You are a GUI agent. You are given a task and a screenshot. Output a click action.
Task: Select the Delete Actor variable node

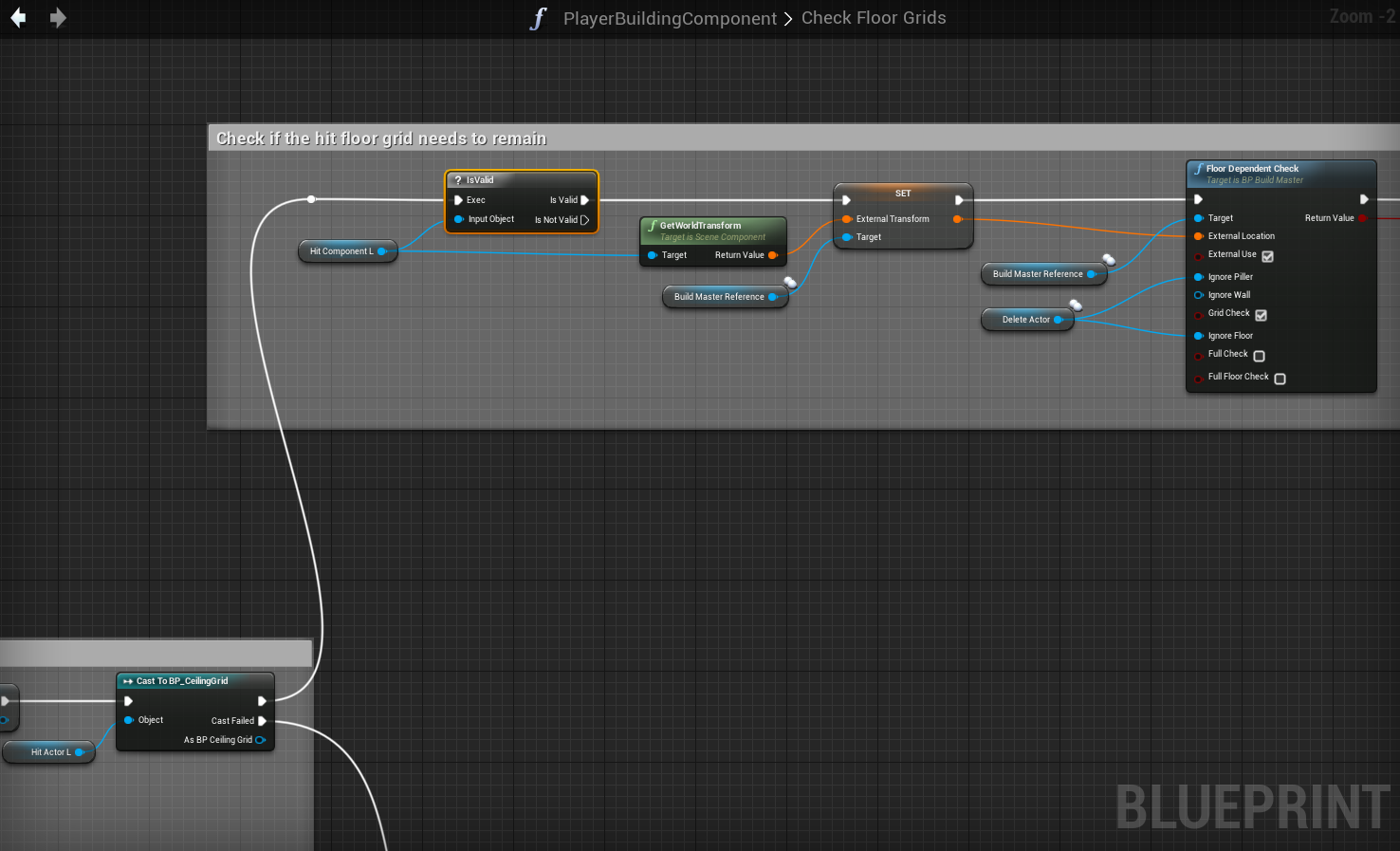click(1024, 320)
